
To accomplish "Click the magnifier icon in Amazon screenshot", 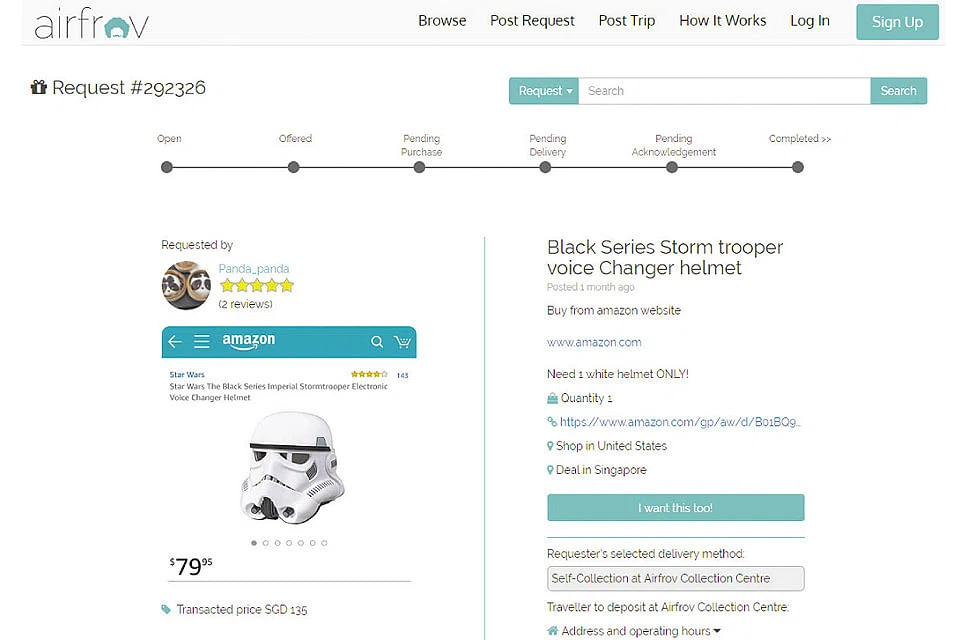I will pyautogui.click(x=377, y=342).
